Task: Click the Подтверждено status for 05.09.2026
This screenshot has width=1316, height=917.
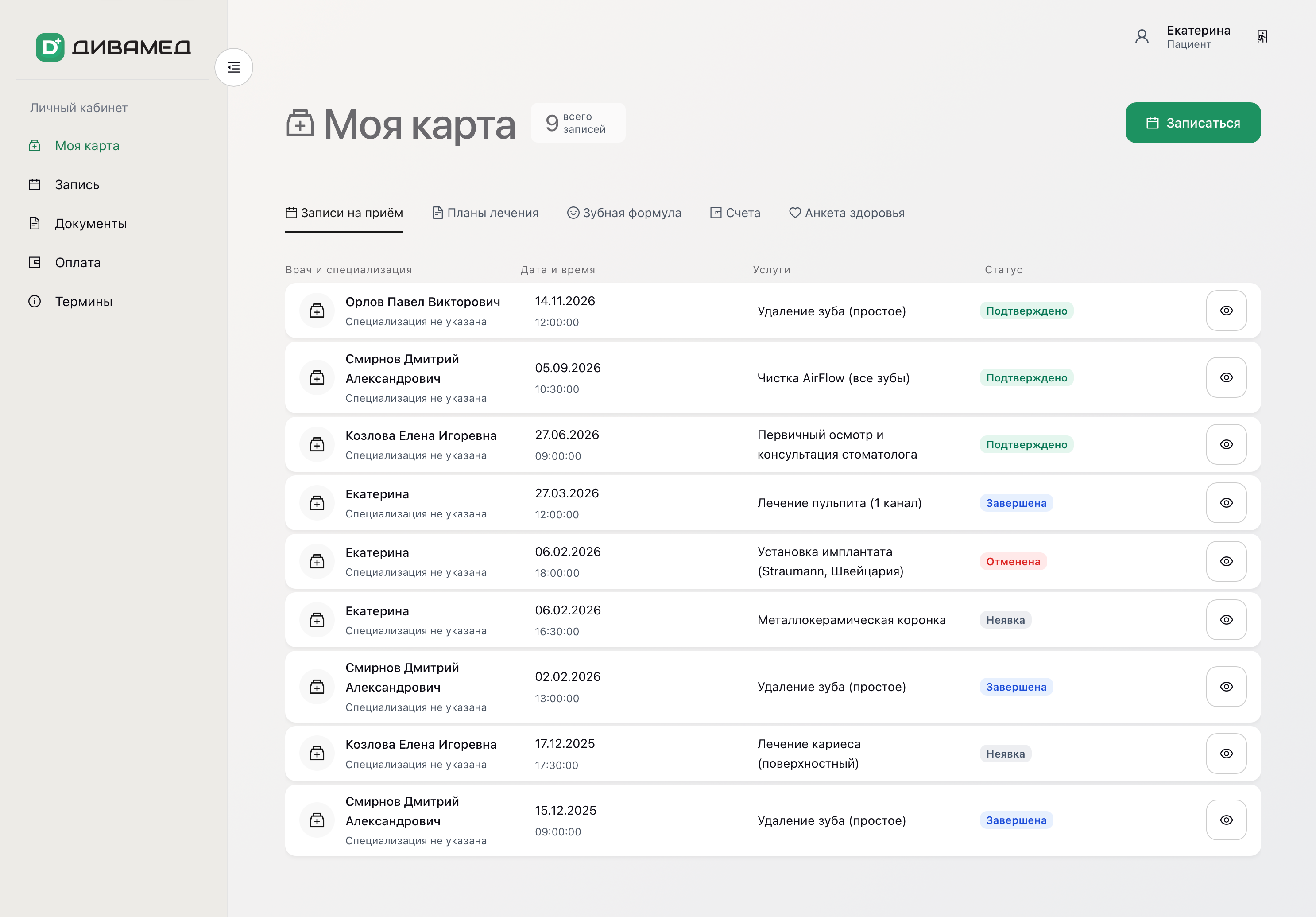Action: pos(1026,378)
